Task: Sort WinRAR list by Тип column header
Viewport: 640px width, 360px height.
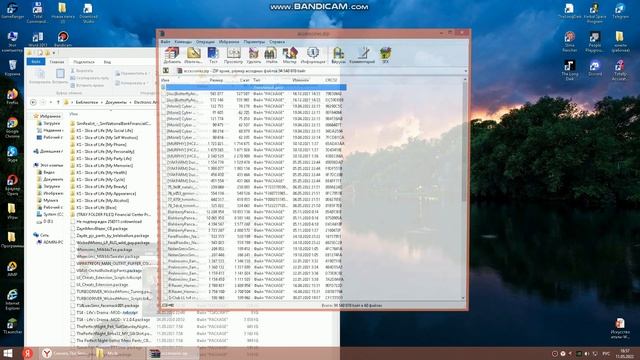Action: pos(257,80)
